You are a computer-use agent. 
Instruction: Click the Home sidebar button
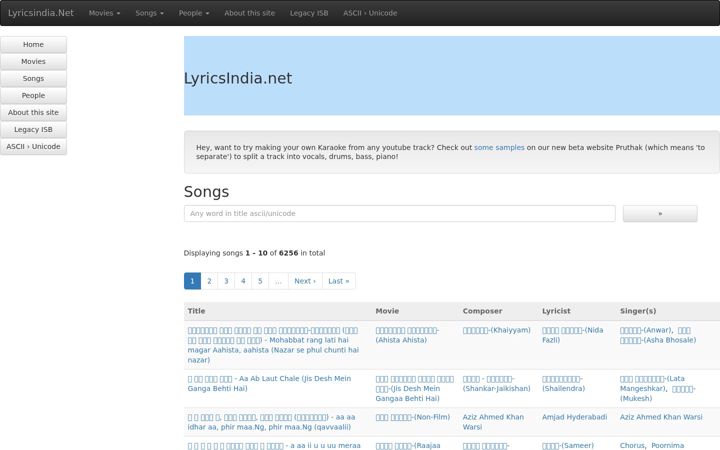tap(34, 45)
